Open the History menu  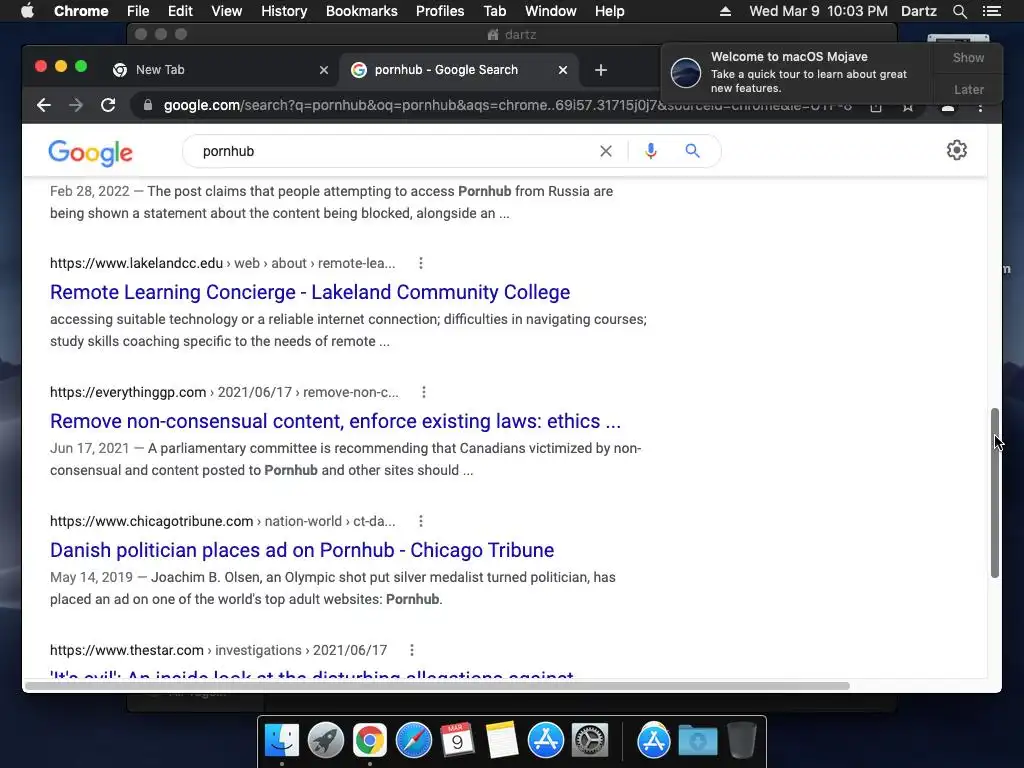(284, 11)
